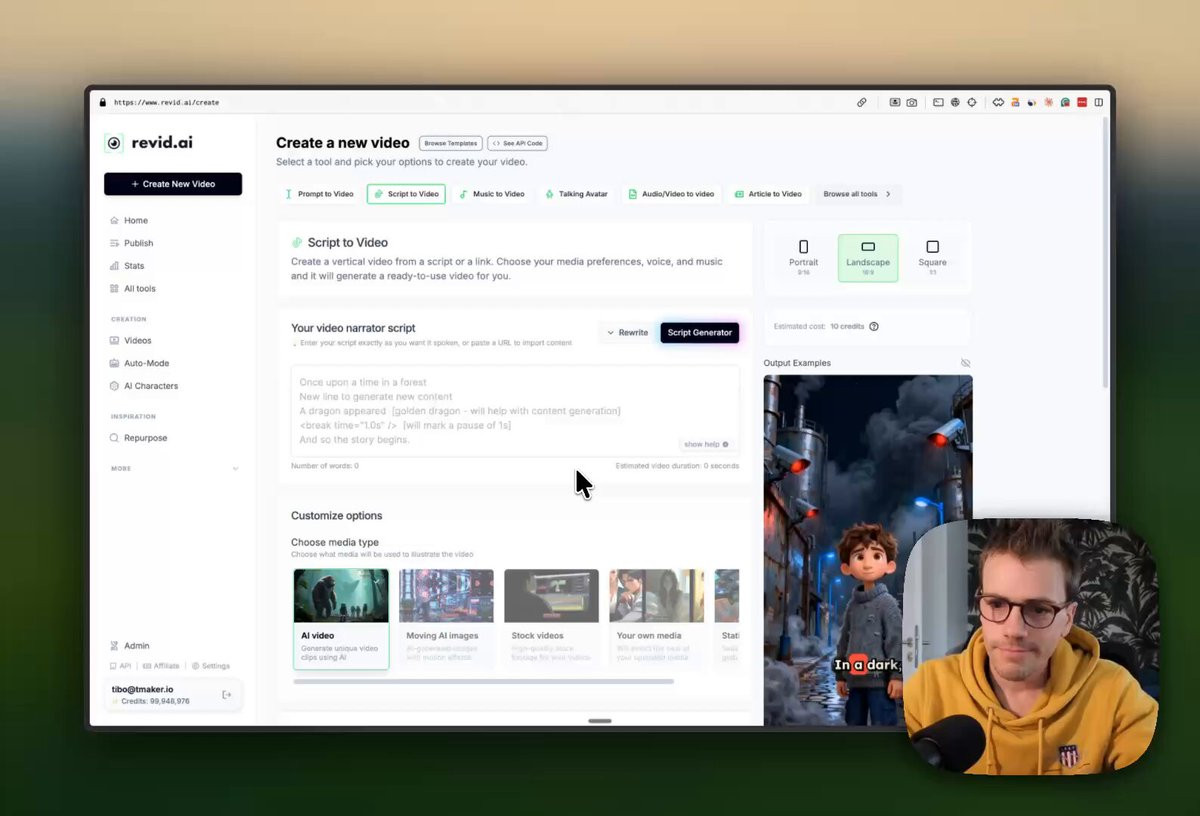This screenshot has height=816, width=1200.
Task: Click the browser URL address field
Action: pyautogui.click(x=166, y=102)
